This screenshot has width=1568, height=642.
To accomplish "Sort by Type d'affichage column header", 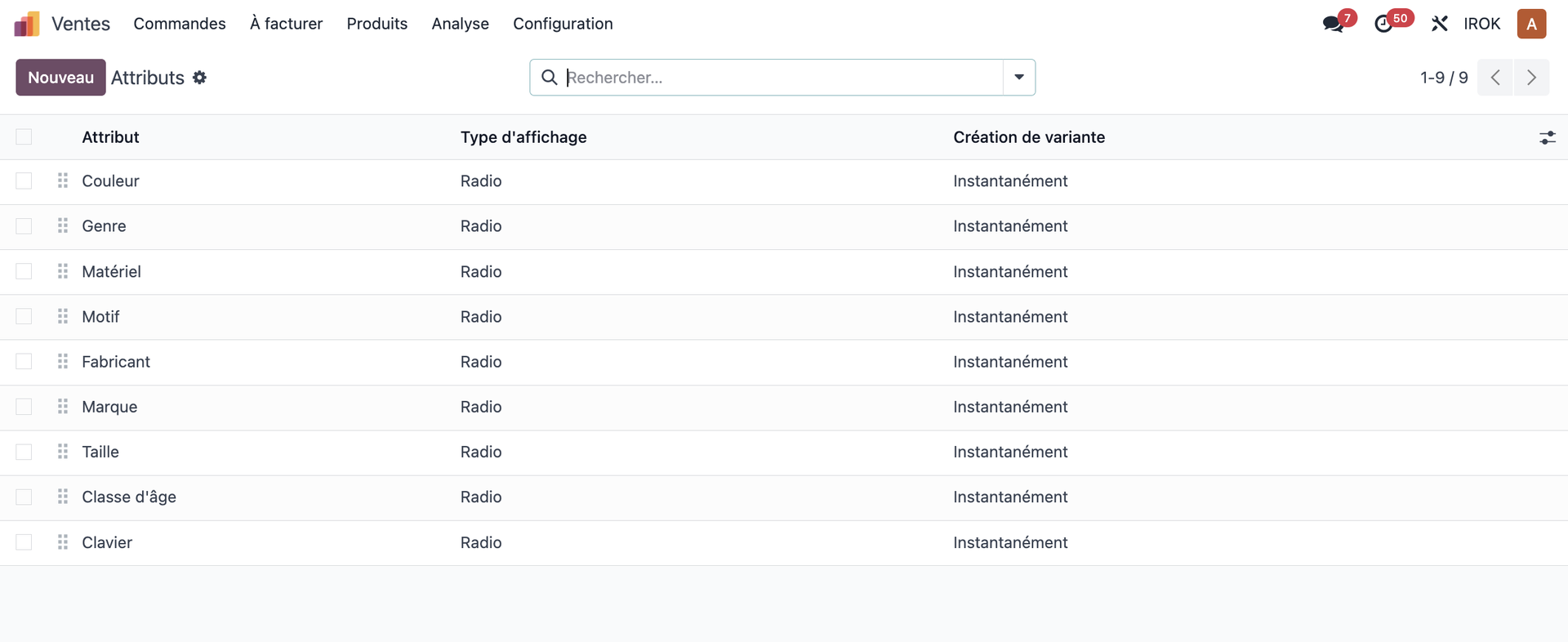I will (x=523, y=137).
